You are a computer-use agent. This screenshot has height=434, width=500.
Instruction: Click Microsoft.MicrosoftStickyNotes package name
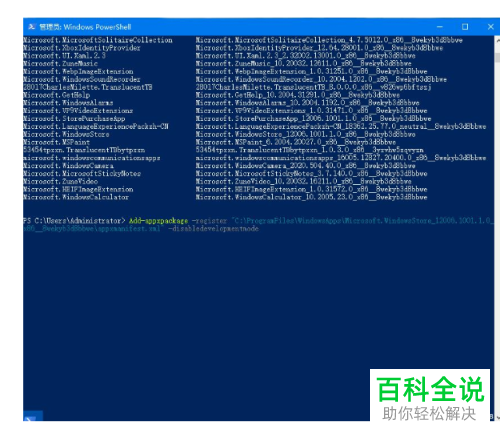tap(82, 174)
